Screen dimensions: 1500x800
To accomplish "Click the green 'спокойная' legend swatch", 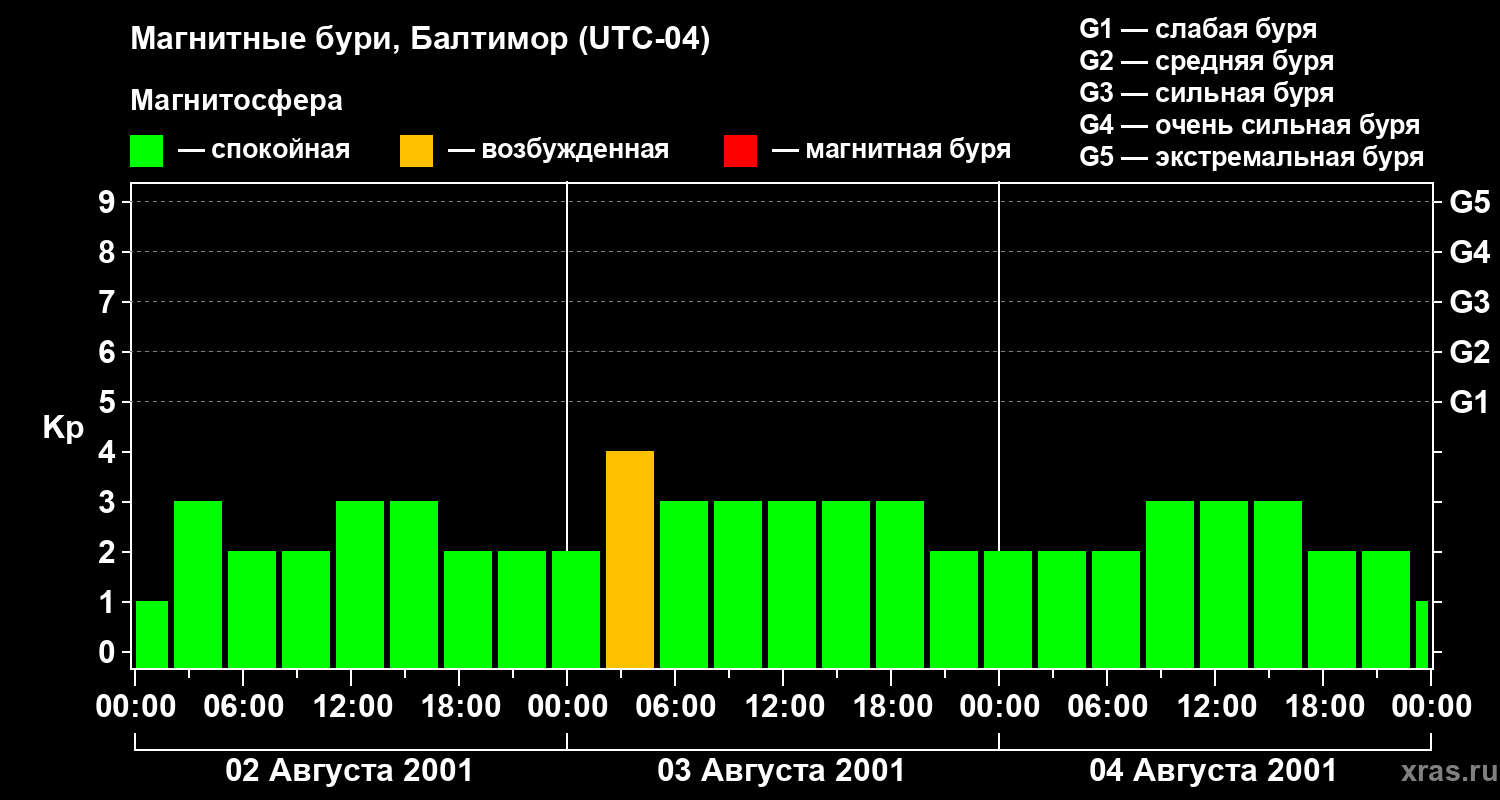I will click(146, 151).
